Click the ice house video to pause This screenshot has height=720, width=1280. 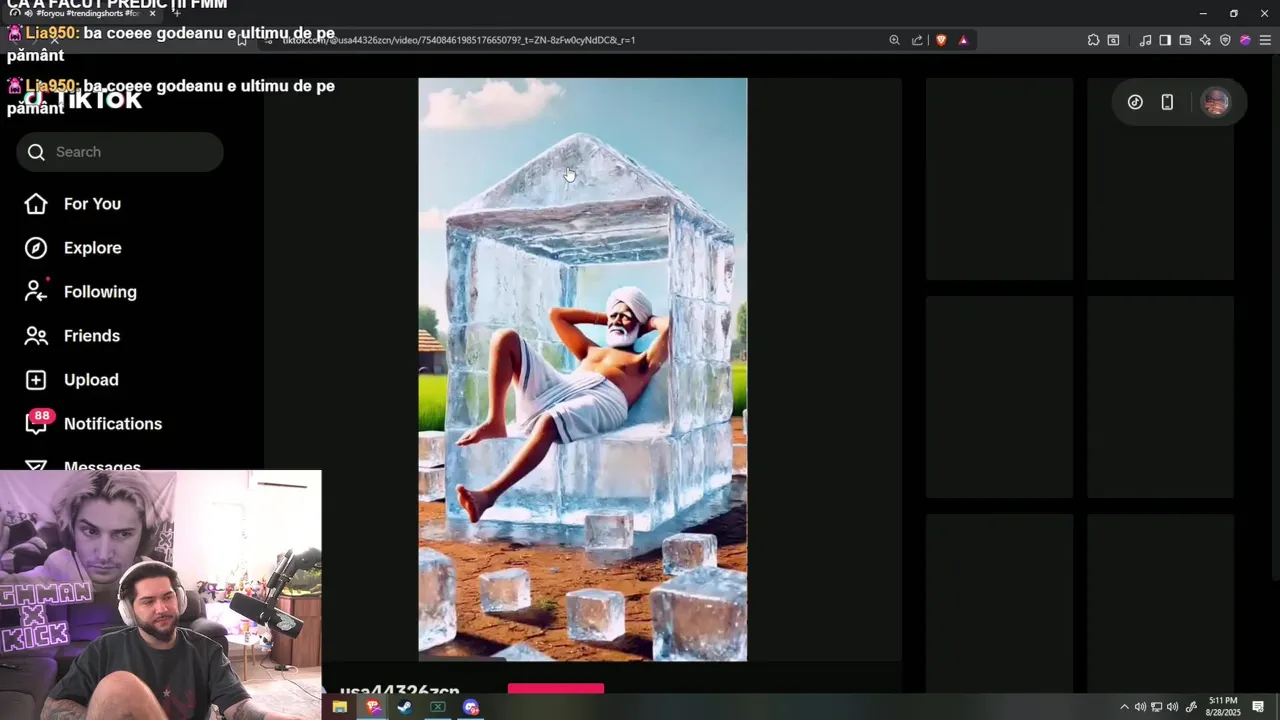point(582,370)
